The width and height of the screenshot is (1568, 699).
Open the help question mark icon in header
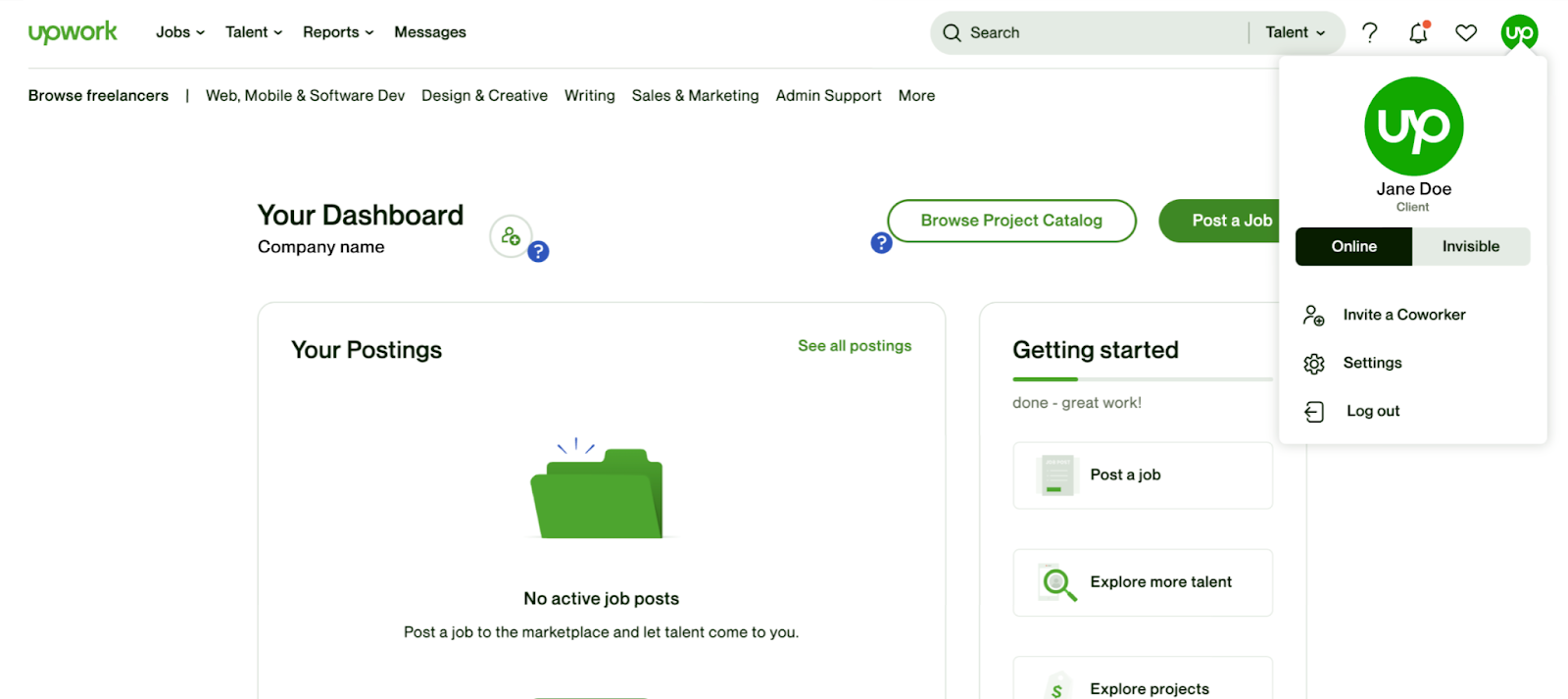click(x=1370, y=32)
